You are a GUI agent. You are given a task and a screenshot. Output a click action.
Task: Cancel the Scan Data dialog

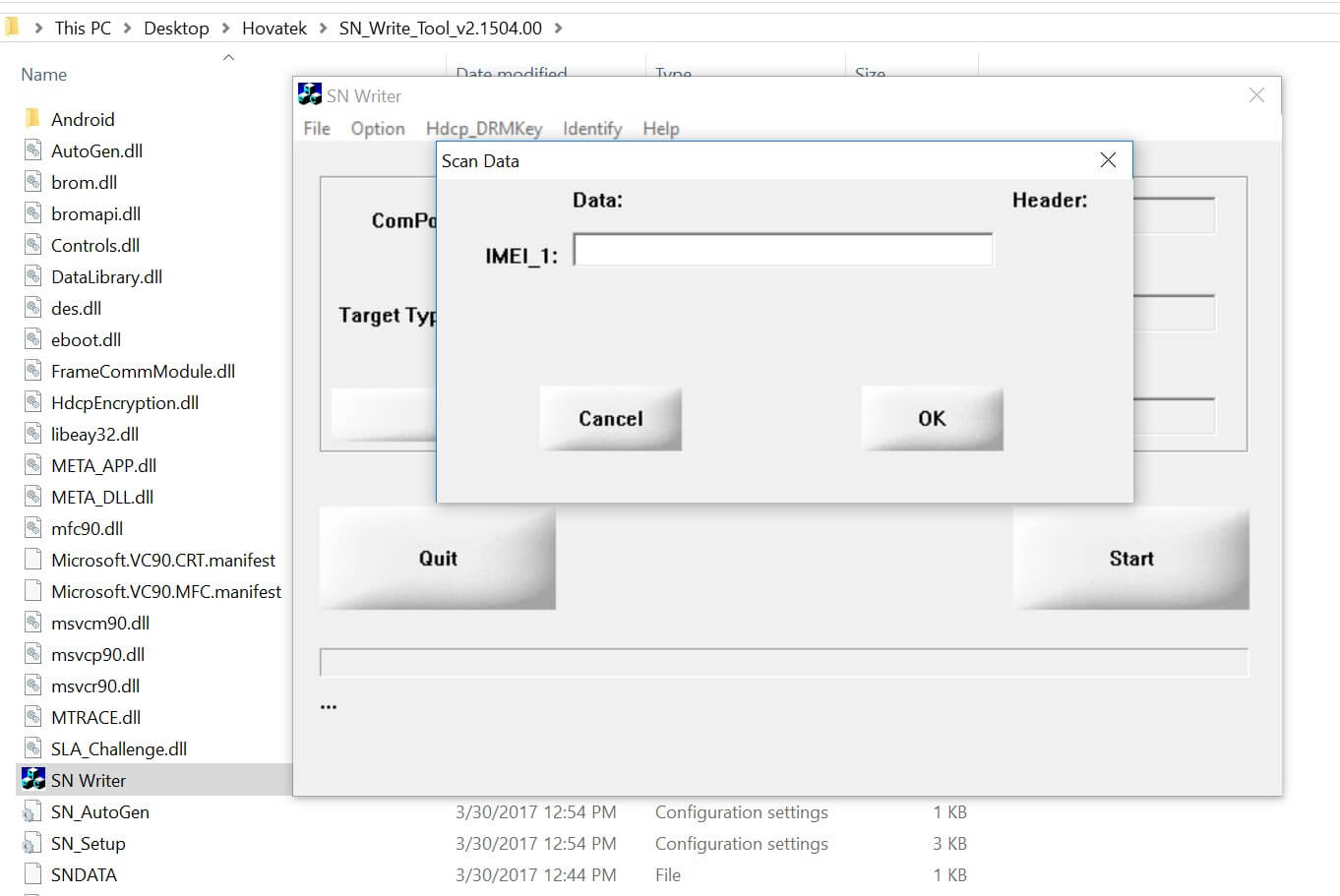pyautogui.click(x=609, y=418)
